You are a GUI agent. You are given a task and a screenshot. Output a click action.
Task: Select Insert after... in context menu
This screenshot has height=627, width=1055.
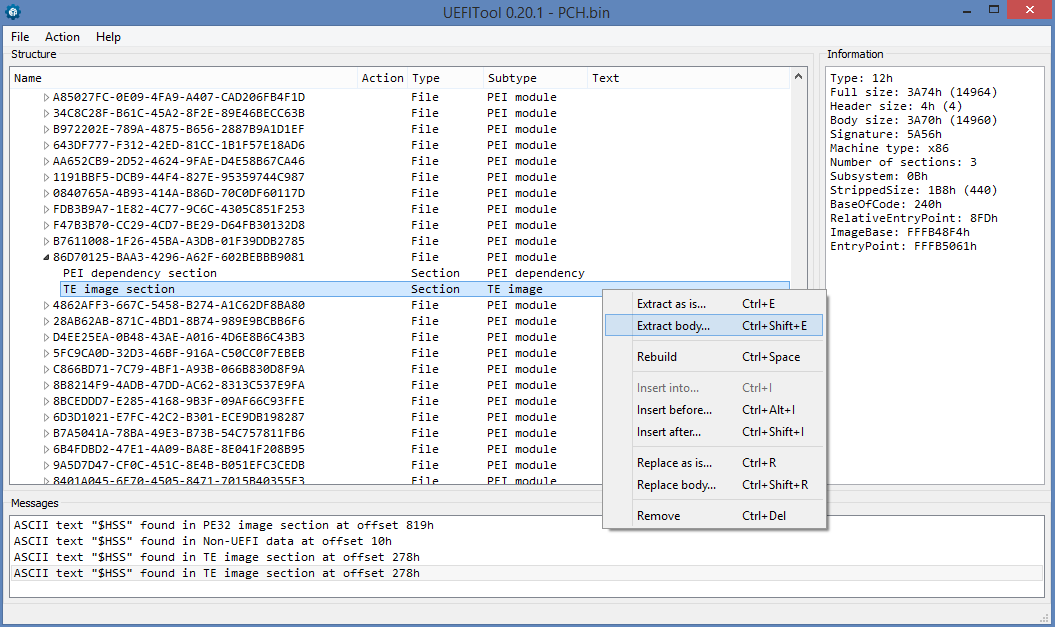(x=713, y=432)
